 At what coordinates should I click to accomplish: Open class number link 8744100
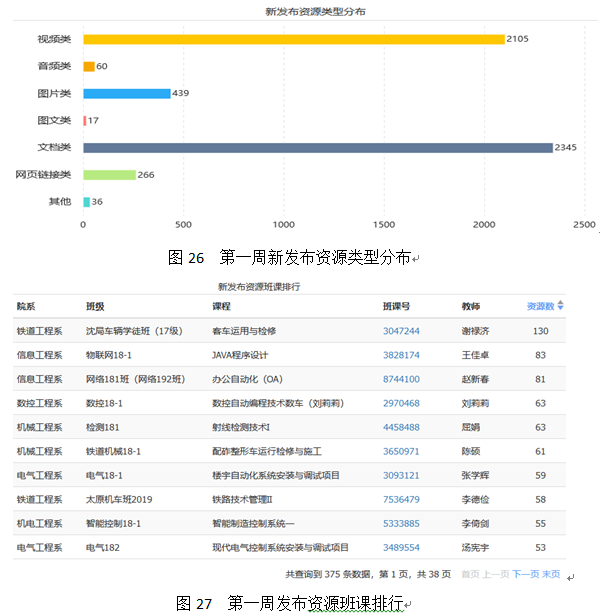(401, 379)
